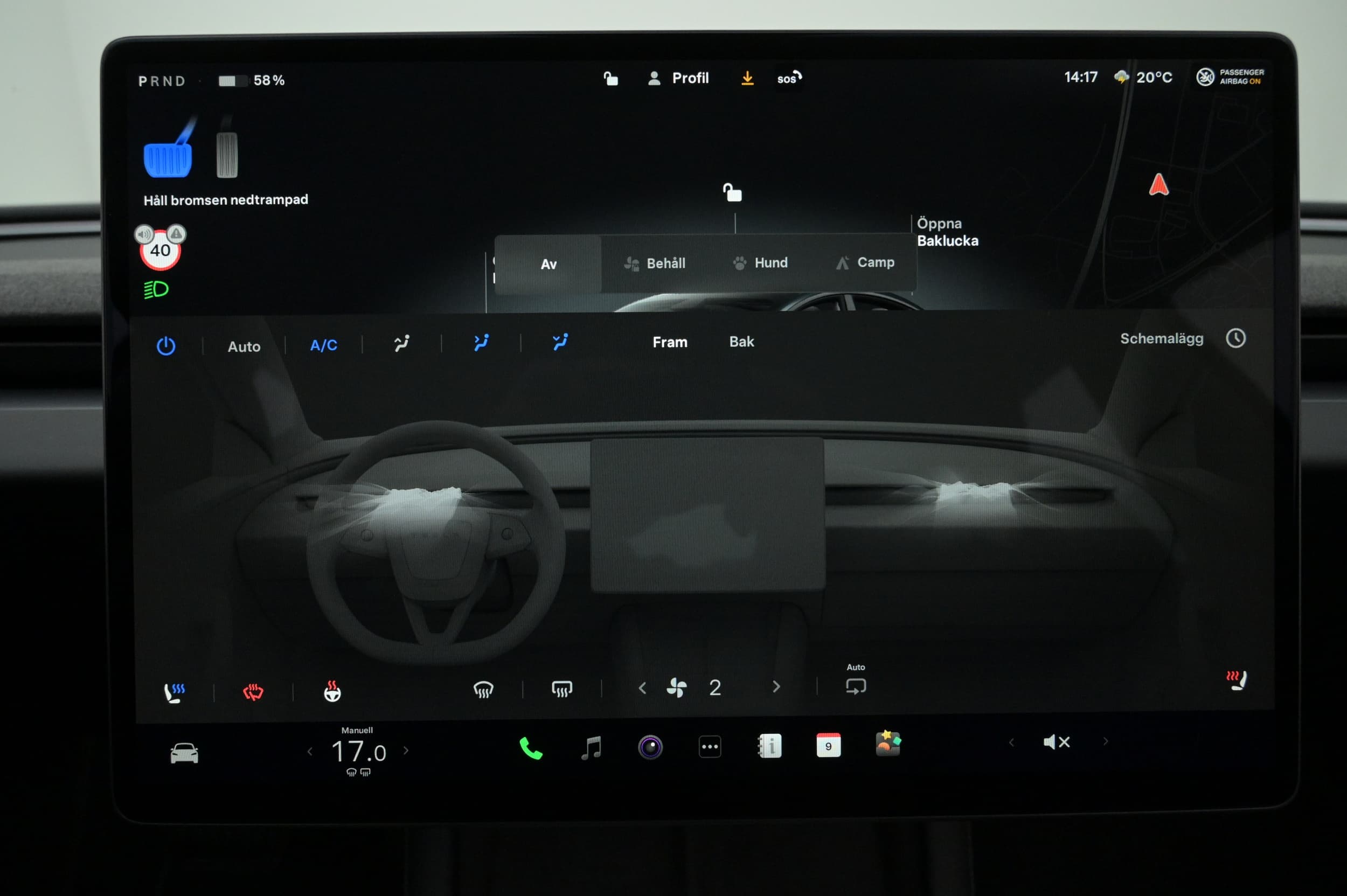The image size is (1347, 896).
Task: Activate rear window defrost
Action: (x=562, y=689)
